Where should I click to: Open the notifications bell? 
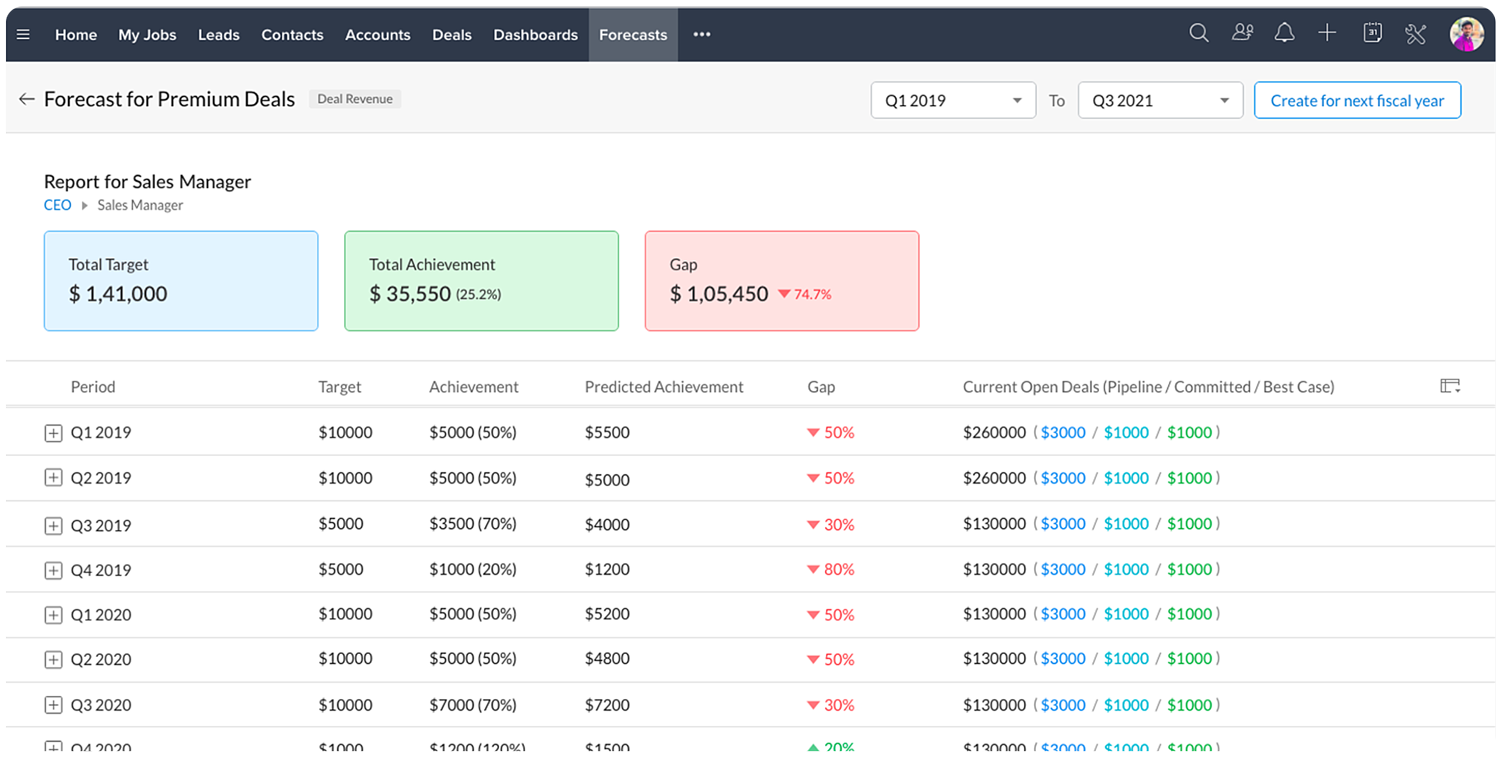pos(1285,33)
